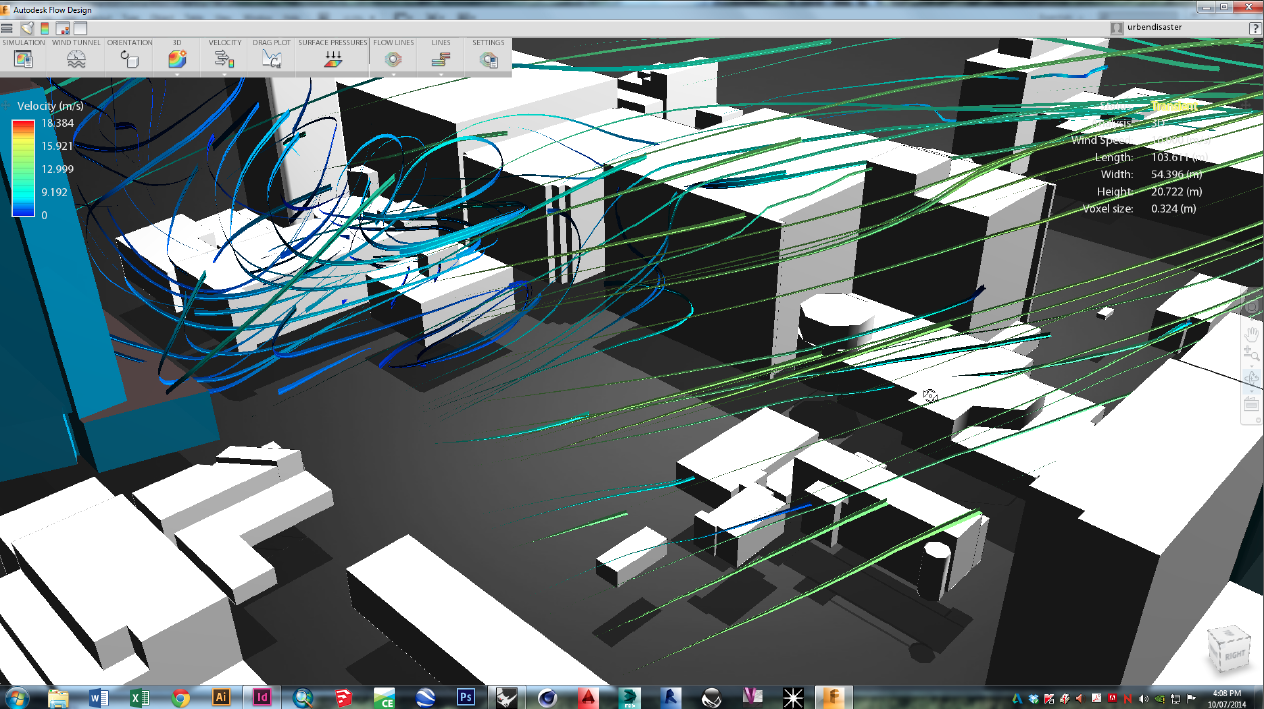The width and height of the screenshot is (1264, 709).
Task: Open the Simulation settings tool
Action: 23,60
